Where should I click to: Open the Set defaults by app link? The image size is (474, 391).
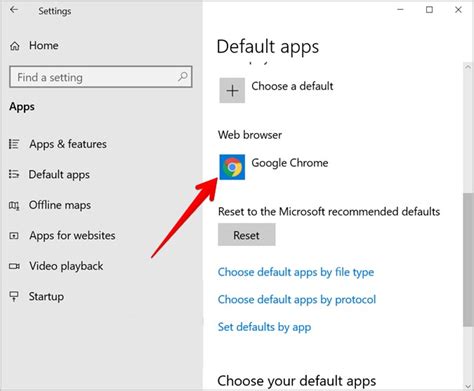[x=264, y=327]
